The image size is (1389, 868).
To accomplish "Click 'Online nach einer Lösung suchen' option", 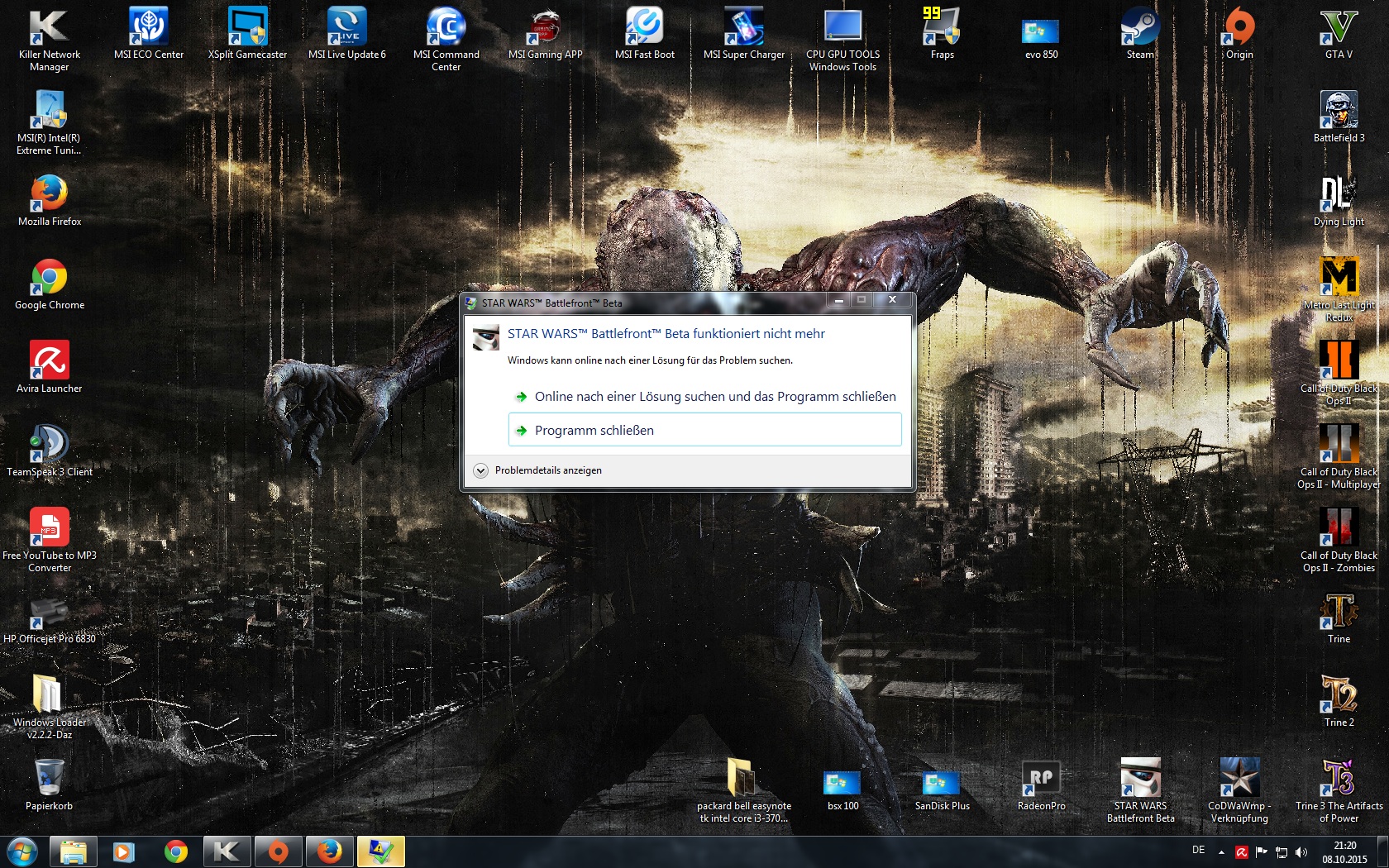I will [x=704, y=397].
